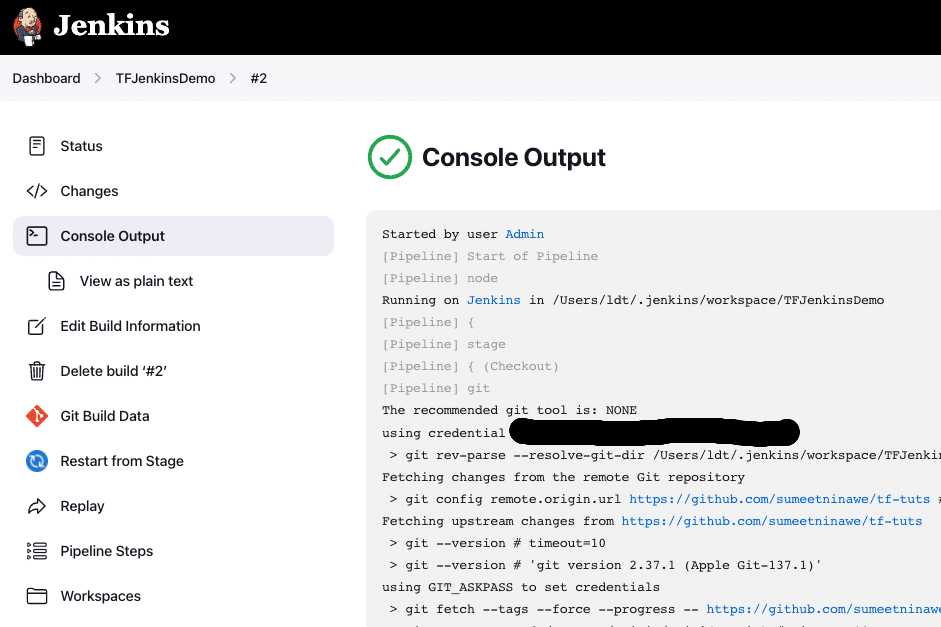Viewport: 941px width, 627px height.
Task: Click 'using GIT_ASKPASS to set credentials' line
Action: pos(521,587)
